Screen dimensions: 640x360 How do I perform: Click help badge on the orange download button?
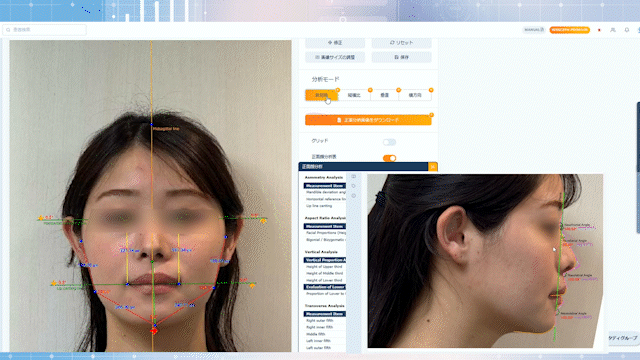pos(431,115)
